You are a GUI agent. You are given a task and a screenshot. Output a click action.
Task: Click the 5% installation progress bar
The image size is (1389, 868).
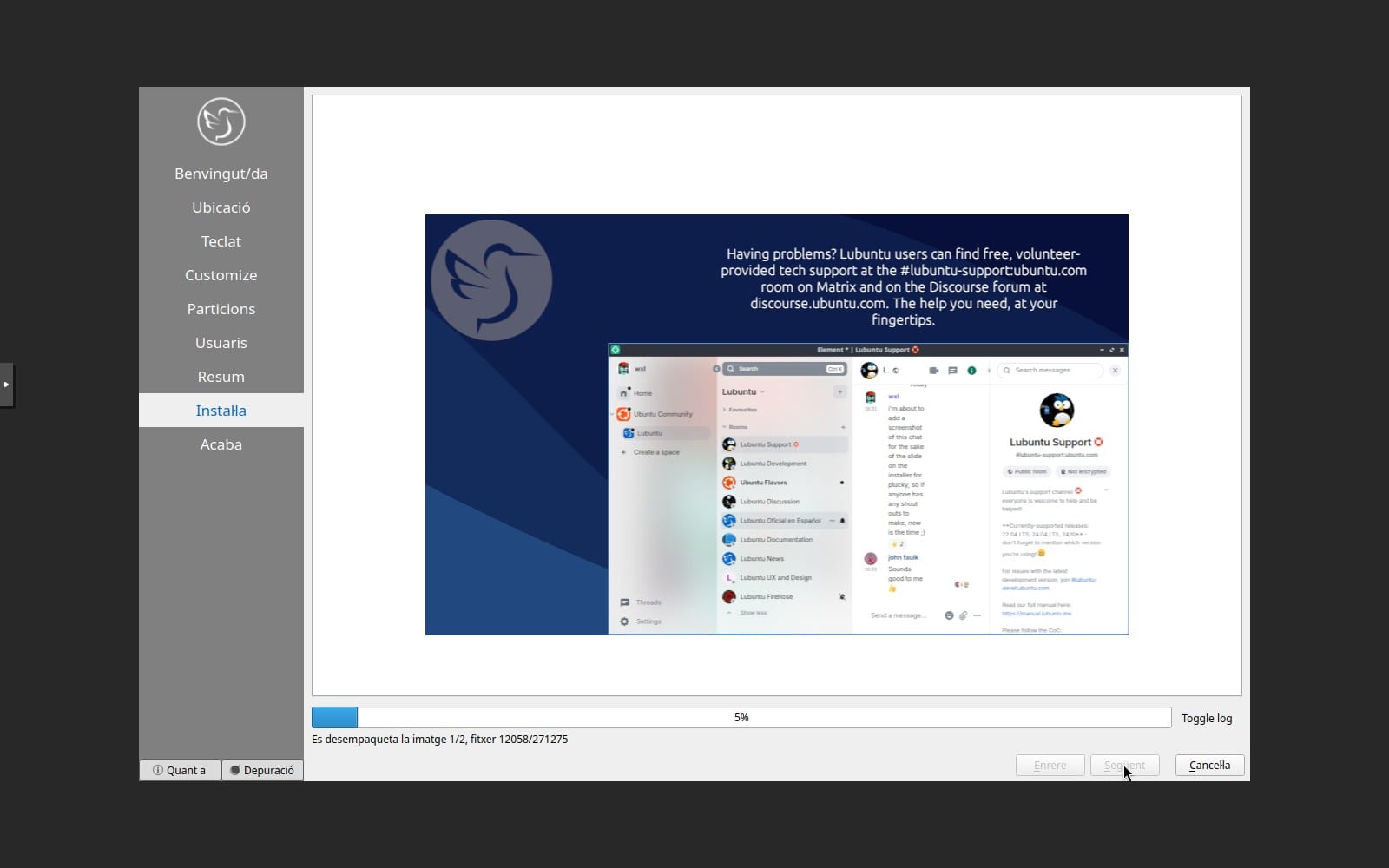tap(741, 717)
